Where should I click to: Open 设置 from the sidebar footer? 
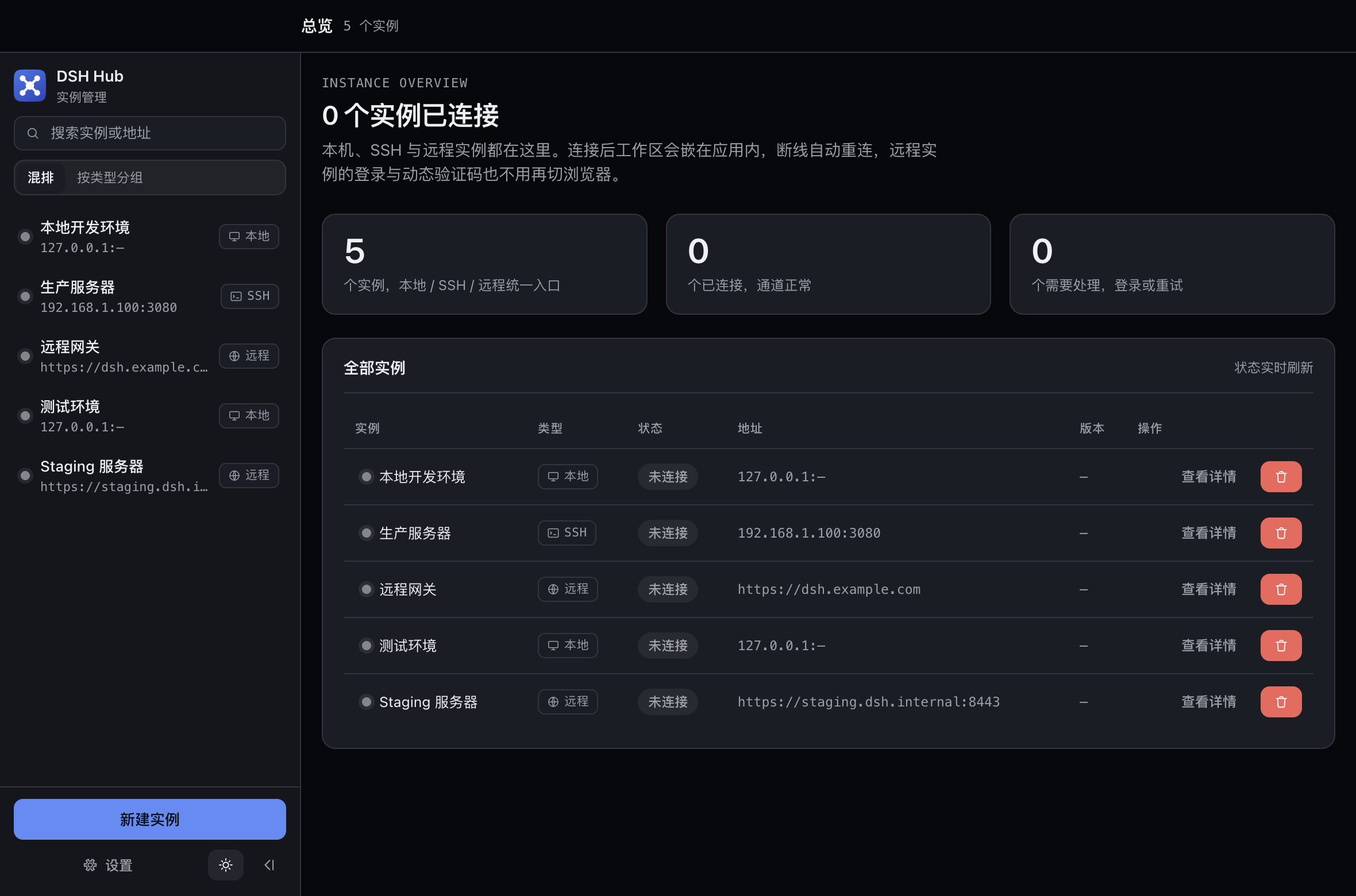pyautogui.click(x=108, y=865)
